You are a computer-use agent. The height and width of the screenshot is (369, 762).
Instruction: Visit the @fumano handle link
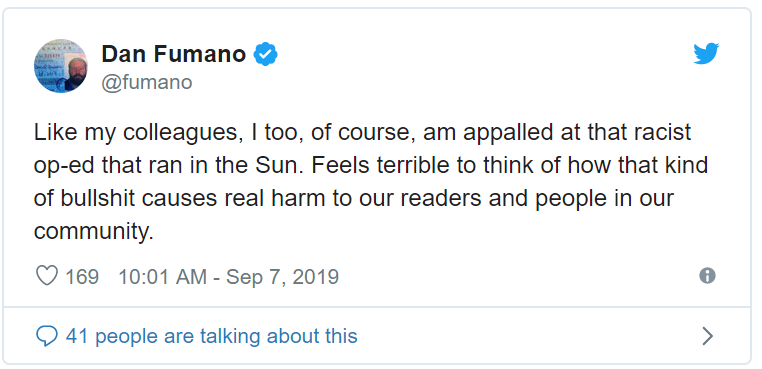147,82
